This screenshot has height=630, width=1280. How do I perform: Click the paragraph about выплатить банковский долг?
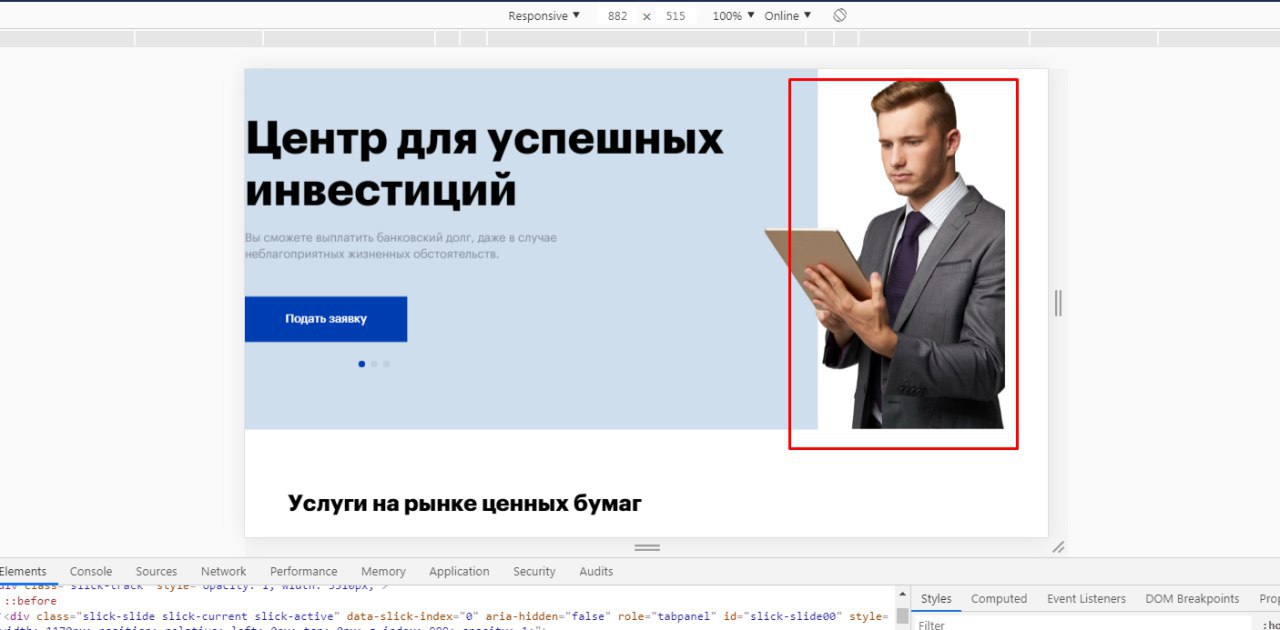(x=401, y=246)
